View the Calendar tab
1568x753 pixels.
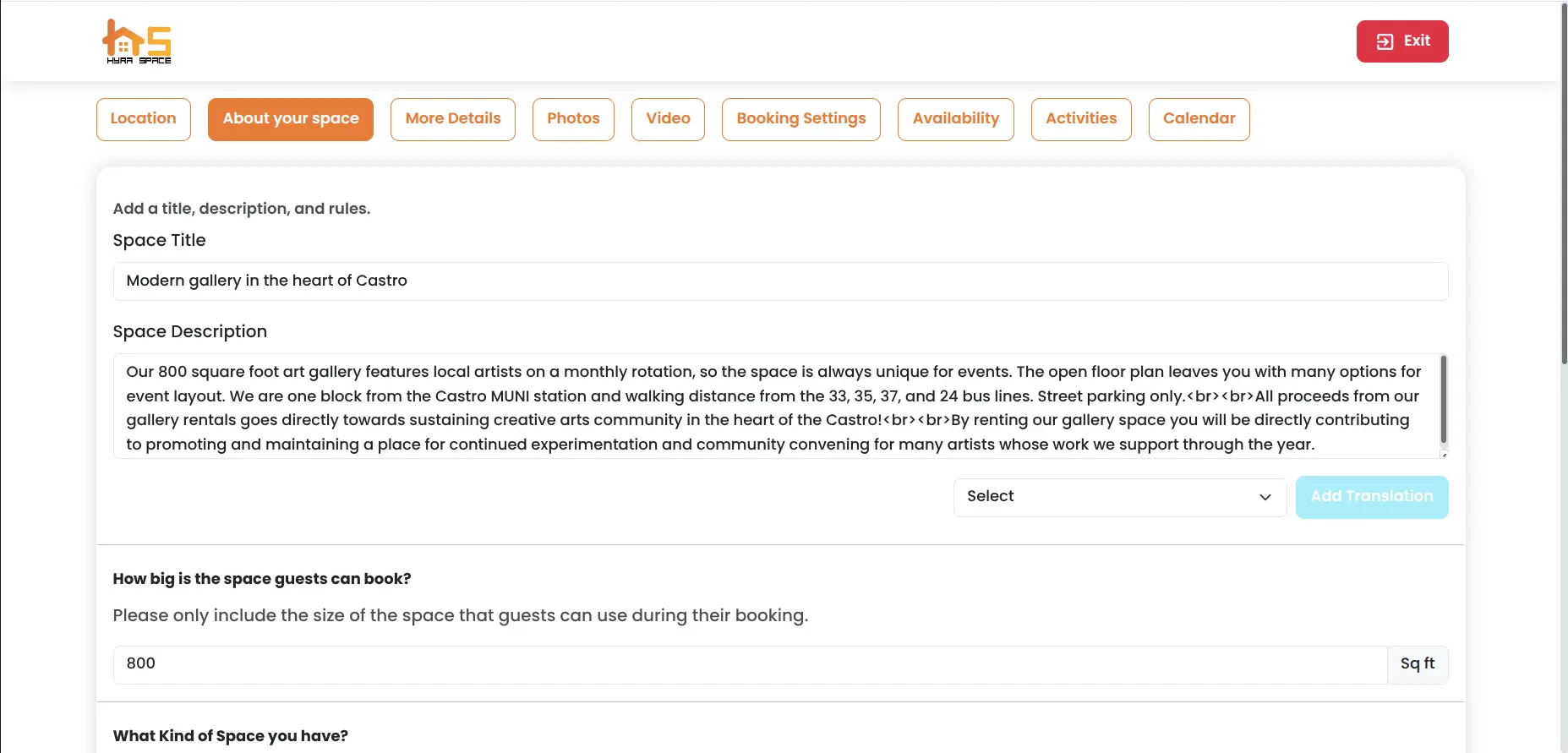click(x=1199, y=118)
